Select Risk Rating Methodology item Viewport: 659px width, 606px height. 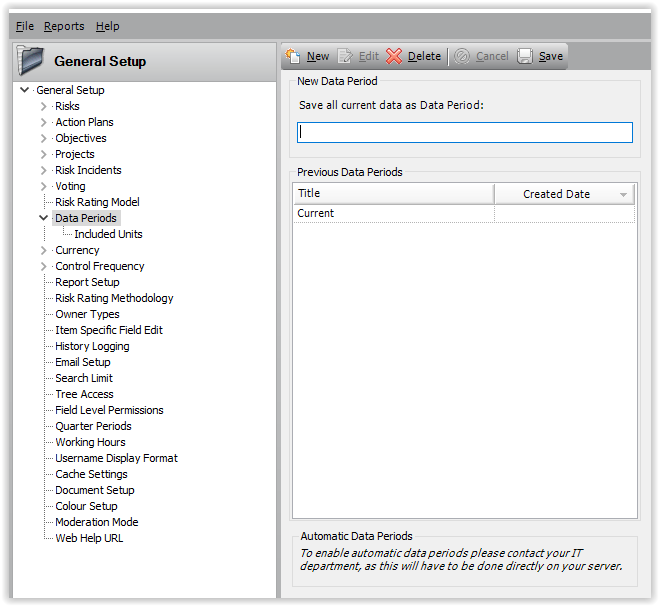(x=114, y=298)
